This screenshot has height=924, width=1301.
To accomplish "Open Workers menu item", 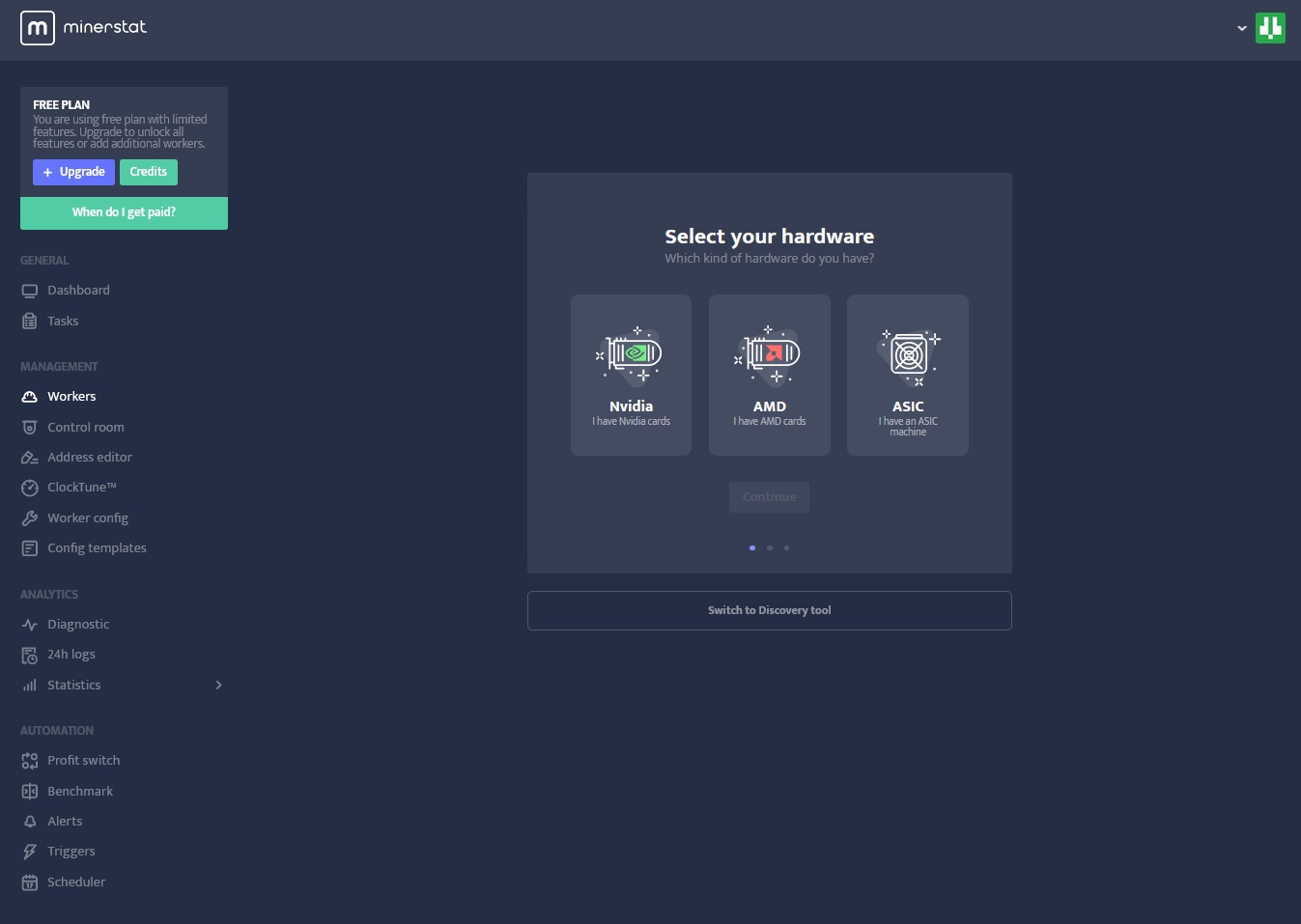I will [x=71, y=397].
